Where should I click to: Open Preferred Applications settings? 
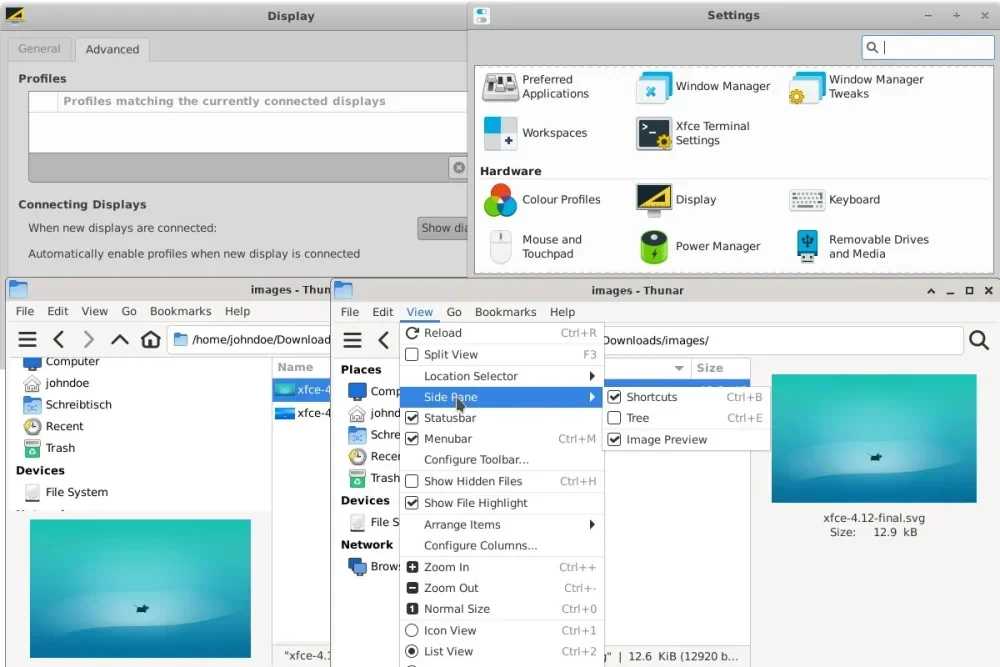[x=536, y=87]
